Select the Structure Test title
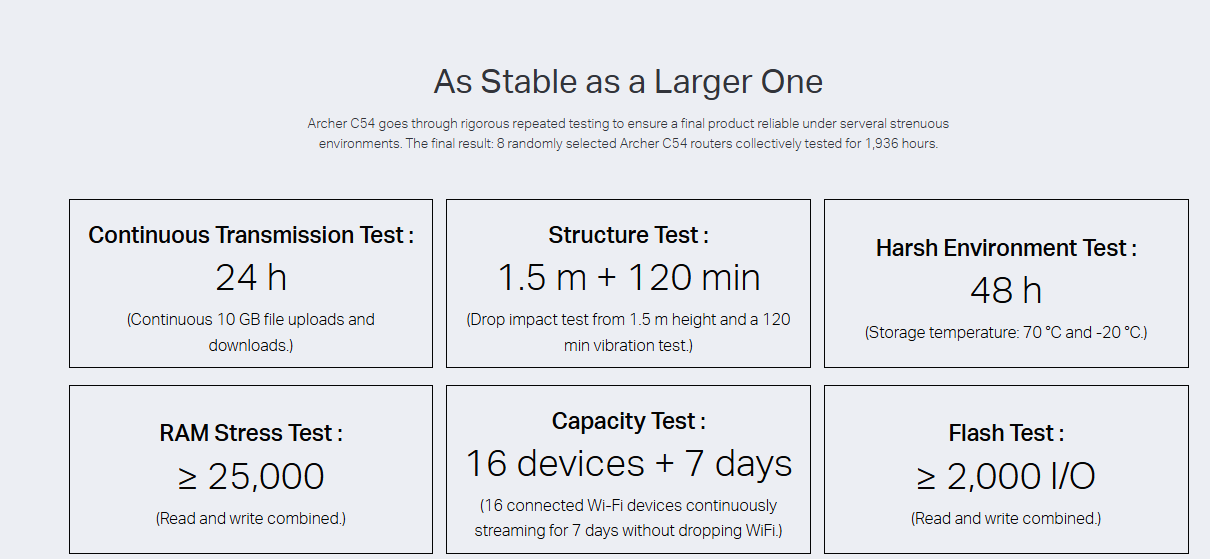Image resolution: width=1210 pixels, height=559 pixels. click(x=628, y=235)
